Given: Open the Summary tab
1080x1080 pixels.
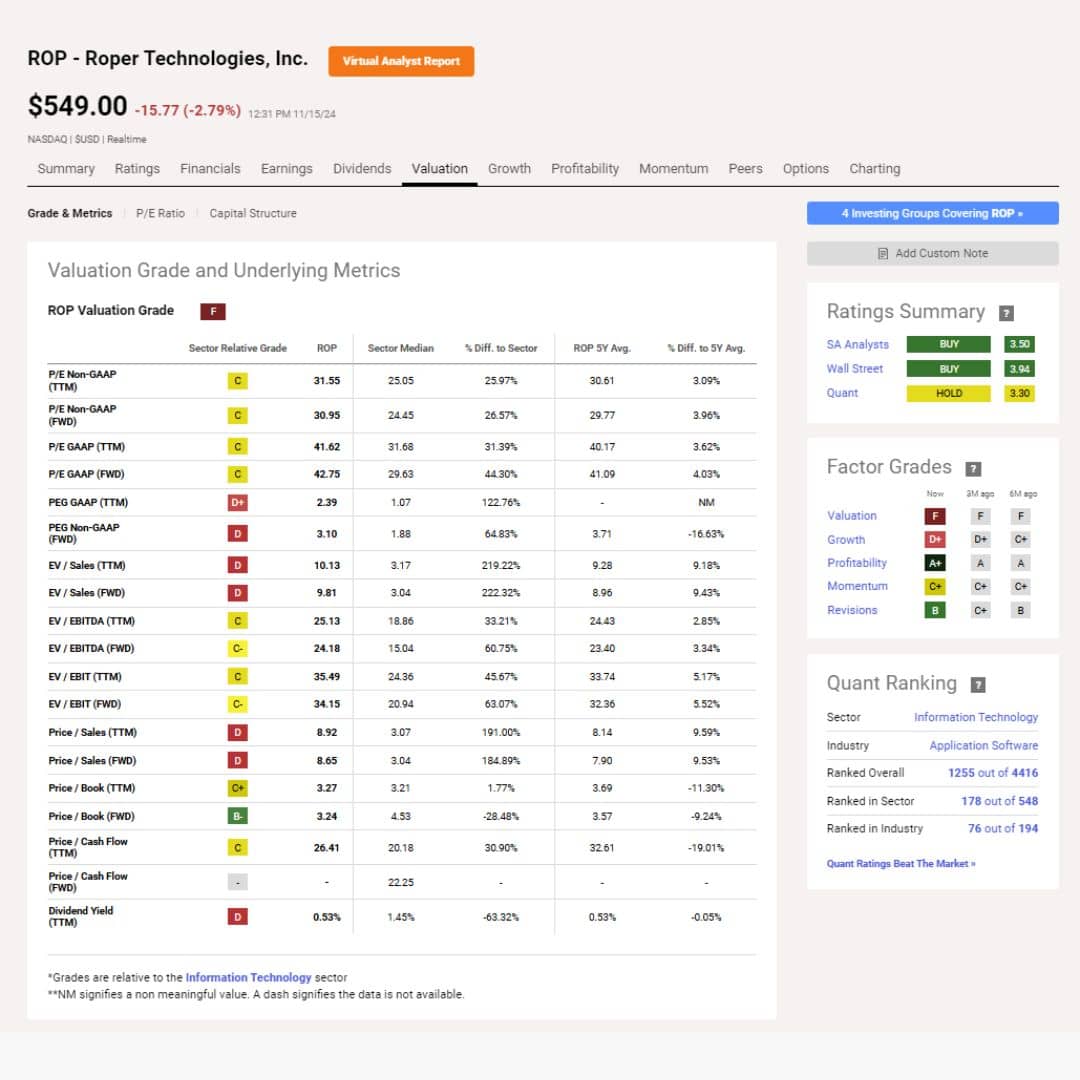Looking at the screenshot, I should pyautogui.click(x=66, y=169).
